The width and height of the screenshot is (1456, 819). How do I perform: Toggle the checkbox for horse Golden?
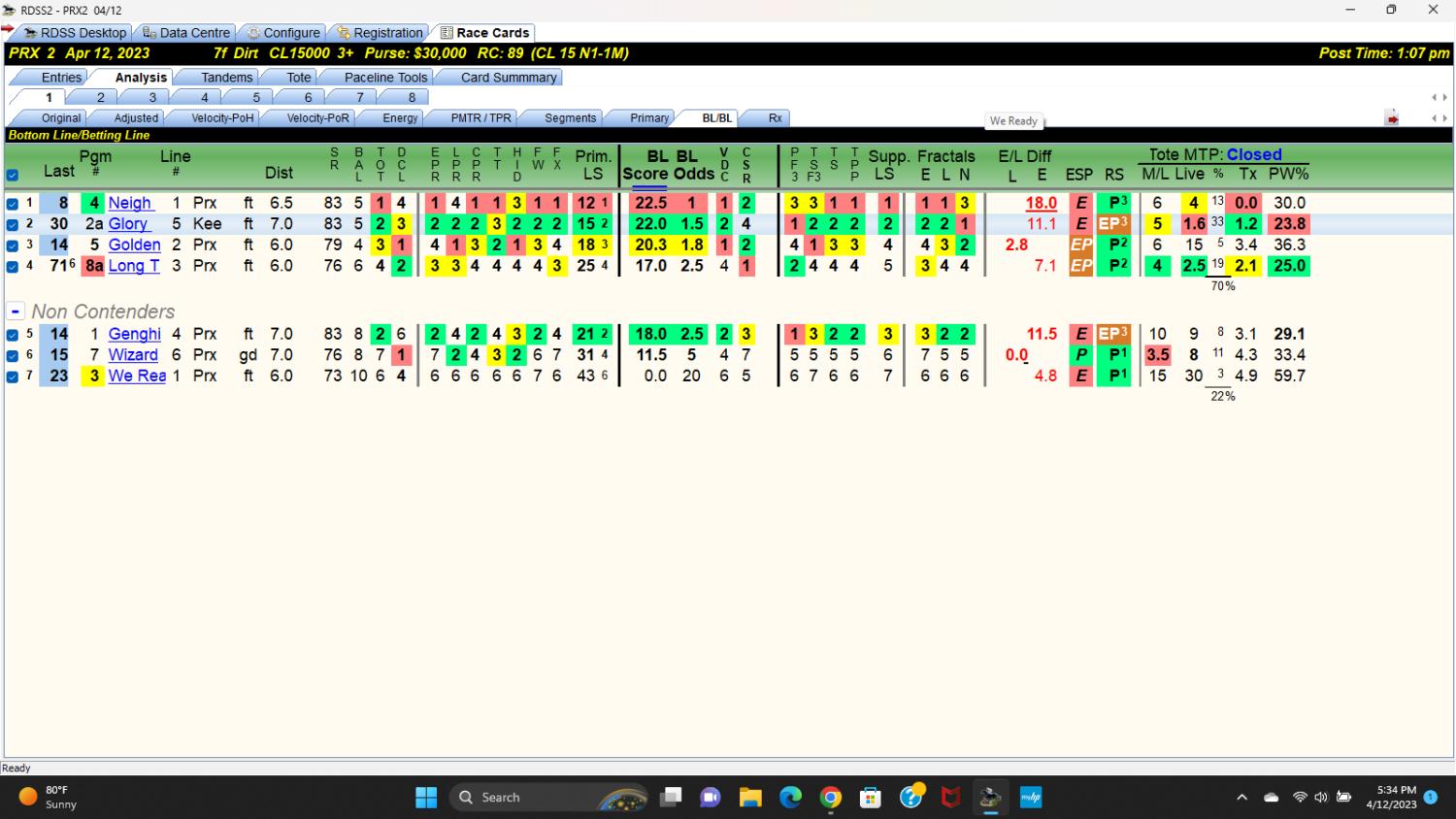(13, 246)
